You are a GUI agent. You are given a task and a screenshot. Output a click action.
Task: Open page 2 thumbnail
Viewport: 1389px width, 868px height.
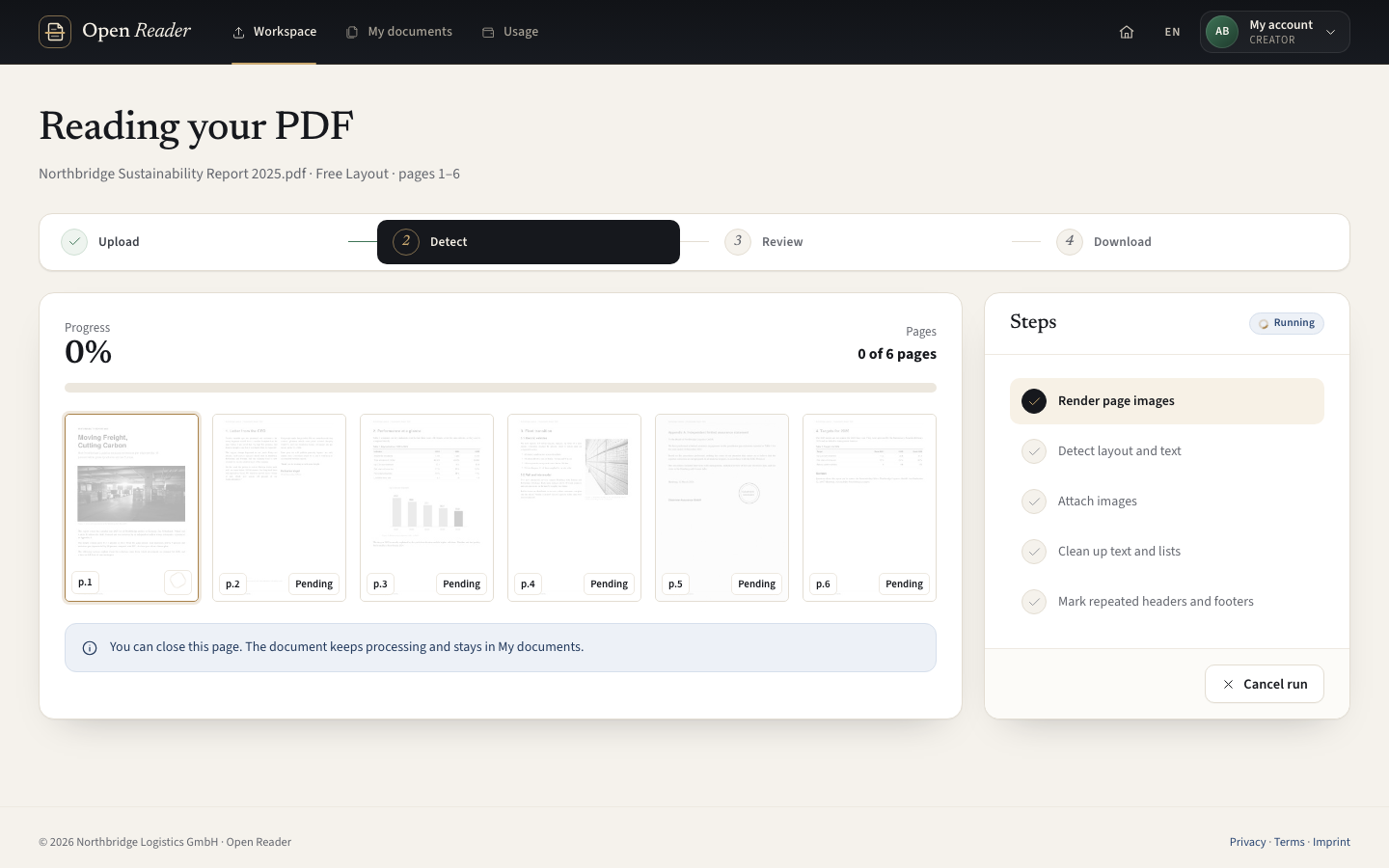point(279,507)
